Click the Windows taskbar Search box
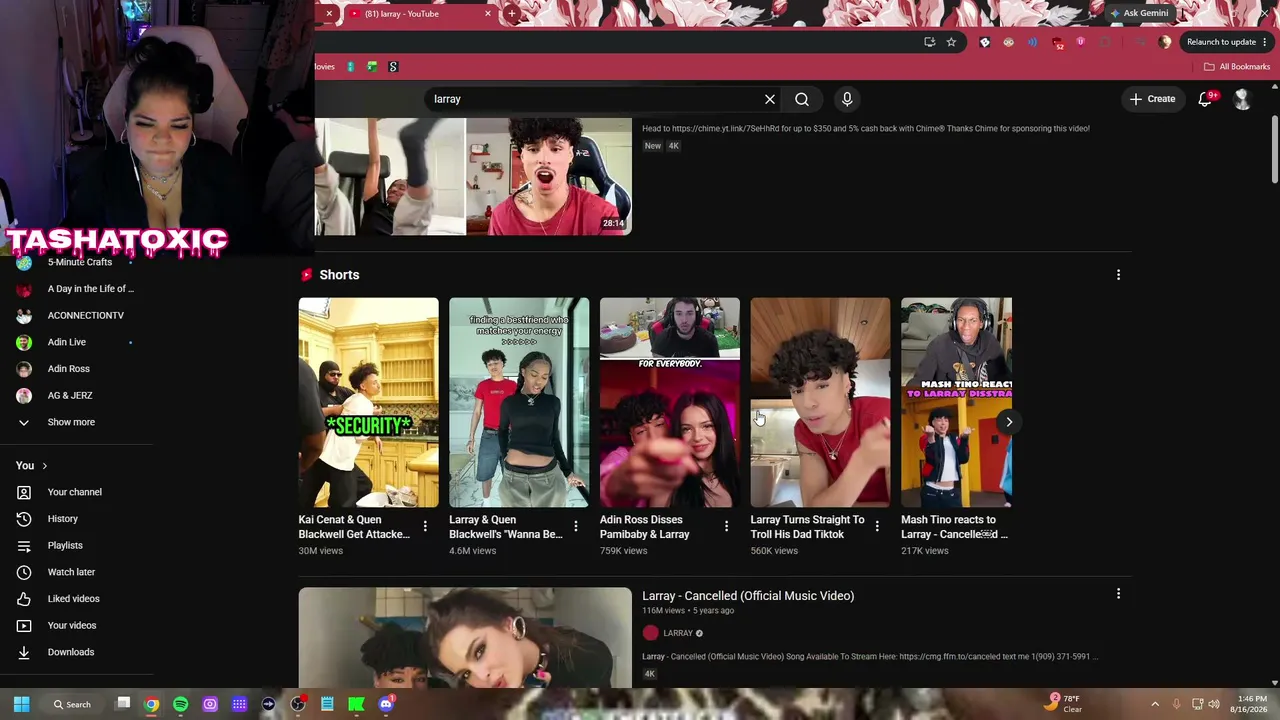 click(x=74, y=704)
